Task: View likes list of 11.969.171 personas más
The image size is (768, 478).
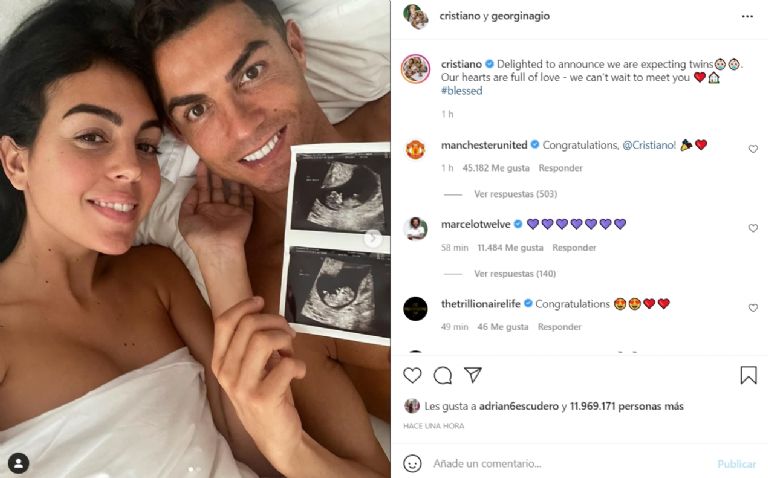Action: point(626,406)
